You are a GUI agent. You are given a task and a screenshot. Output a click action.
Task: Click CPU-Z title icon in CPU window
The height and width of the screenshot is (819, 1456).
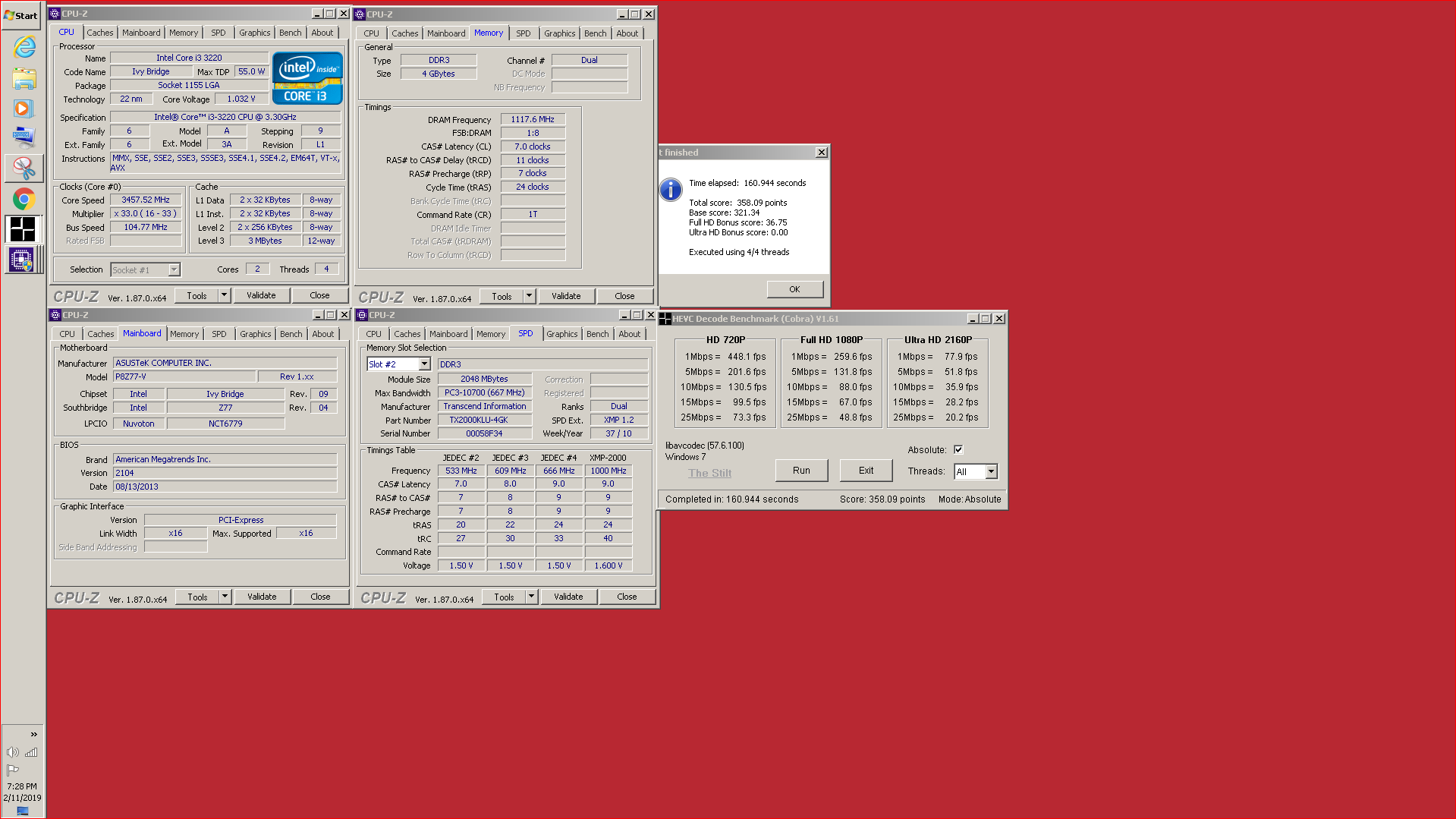tap(55, 14)
